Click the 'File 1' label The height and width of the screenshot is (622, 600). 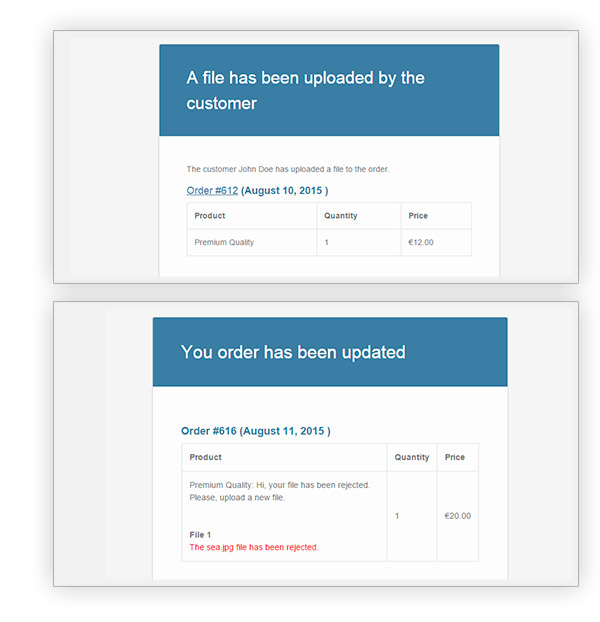(200, 535)
